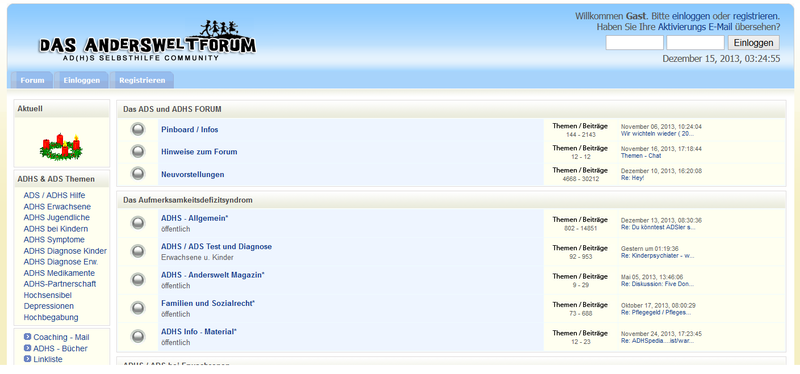Open latest post 'Re: Diskussion: Five Don...'
Screen dimensions: 800x374
[x=657, y=284]
